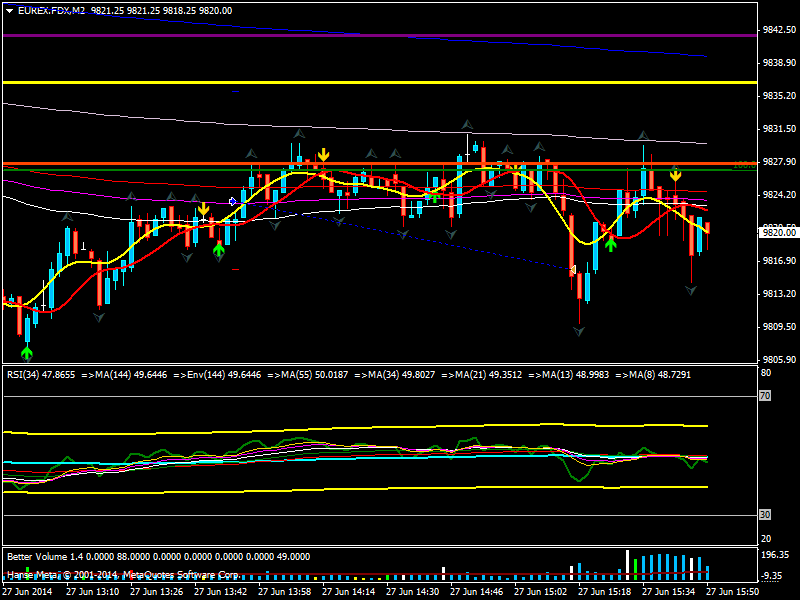
Task: Click the green up arrow near 13:42
Action: pyautogui.click(x=219, y=247)
